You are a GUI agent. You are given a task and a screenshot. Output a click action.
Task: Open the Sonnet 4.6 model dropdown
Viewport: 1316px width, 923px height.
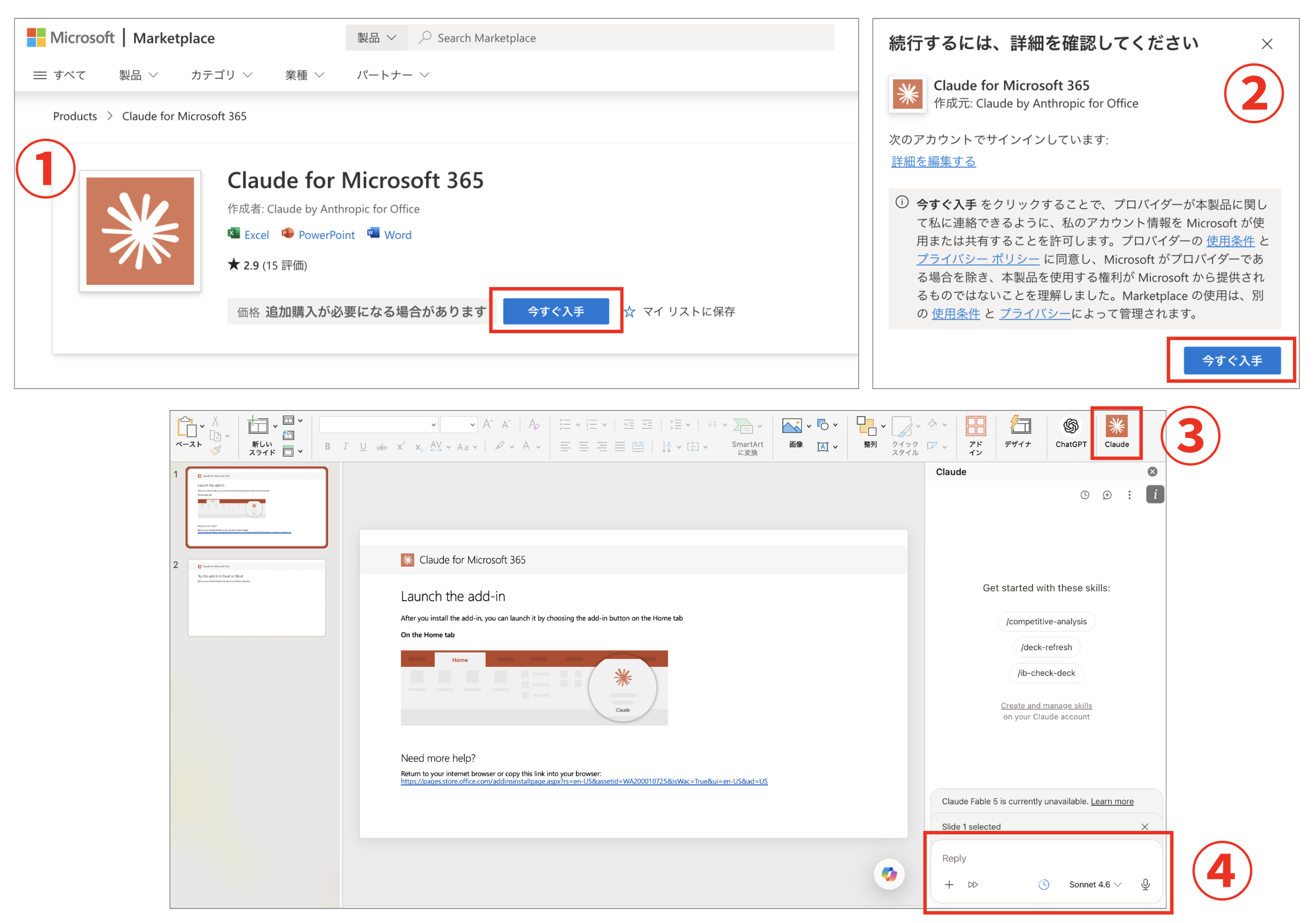click(1094, 884)
